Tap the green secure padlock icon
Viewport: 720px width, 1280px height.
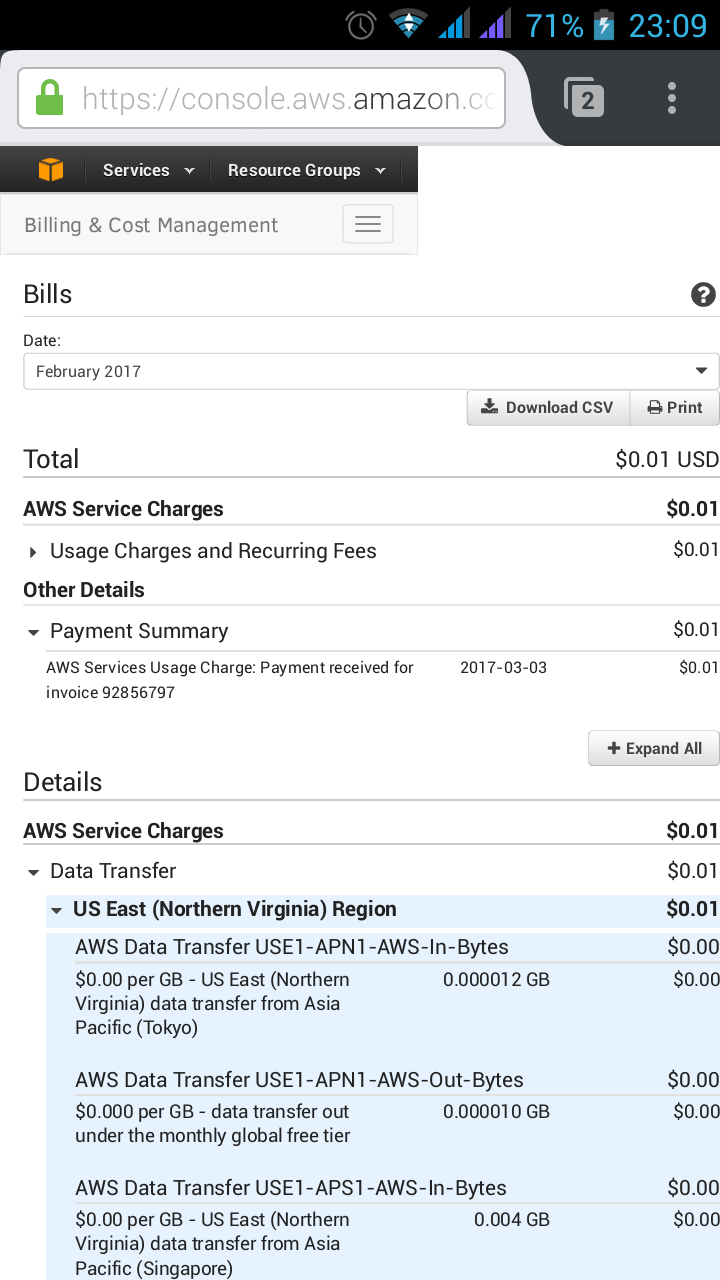coord(49,98)
